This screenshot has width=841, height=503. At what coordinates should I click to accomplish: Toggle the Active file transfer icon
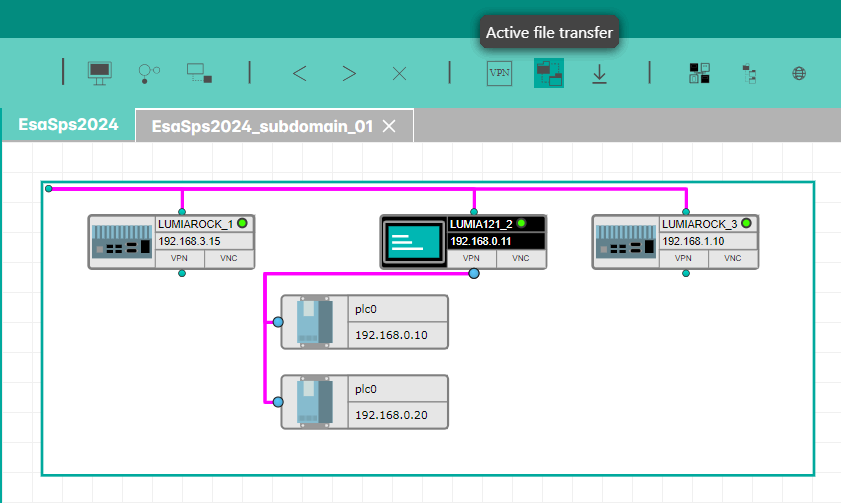point(548,73)
